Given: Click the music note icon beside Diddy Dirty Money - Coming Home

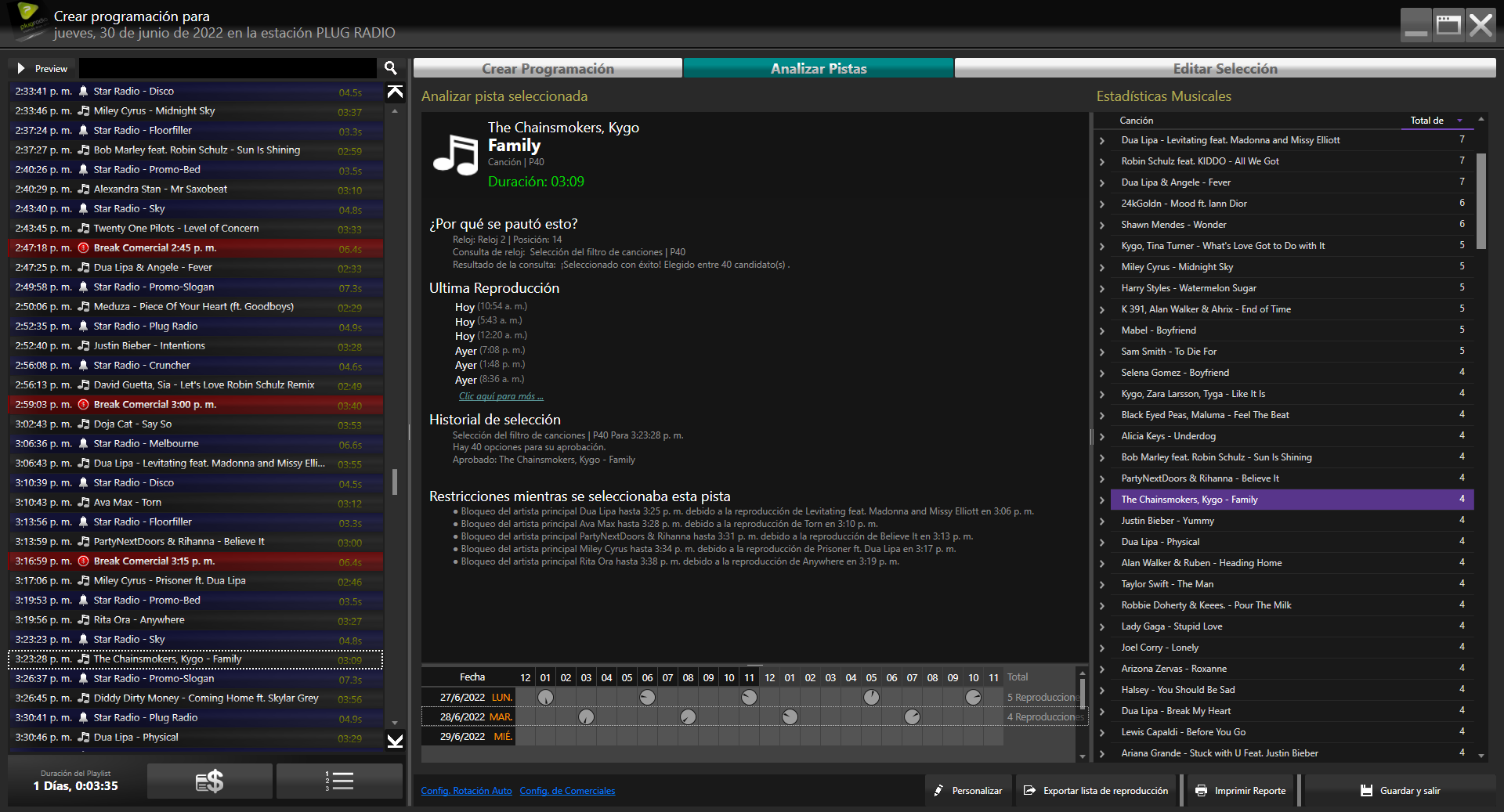Looking at the screenshot, I should 83,698.
